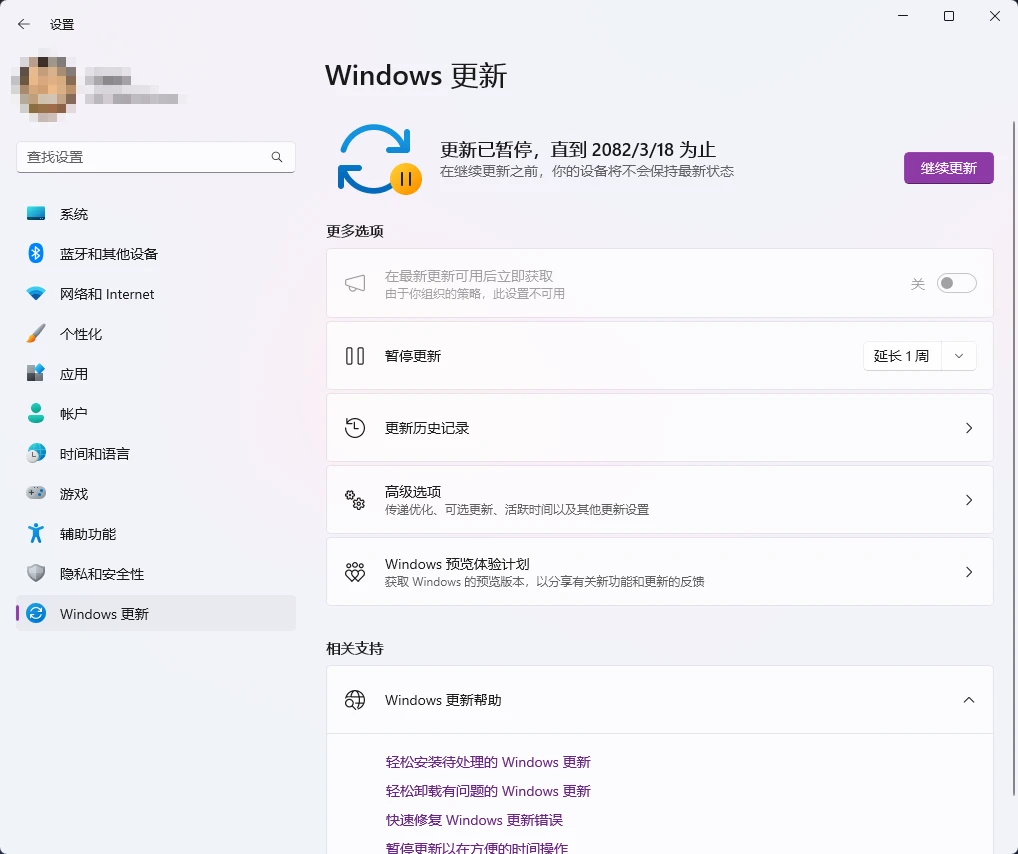Screen dimensions: 1018x854
Task: Select the 游戏 Xbox icon
Action: coord(36,493)
